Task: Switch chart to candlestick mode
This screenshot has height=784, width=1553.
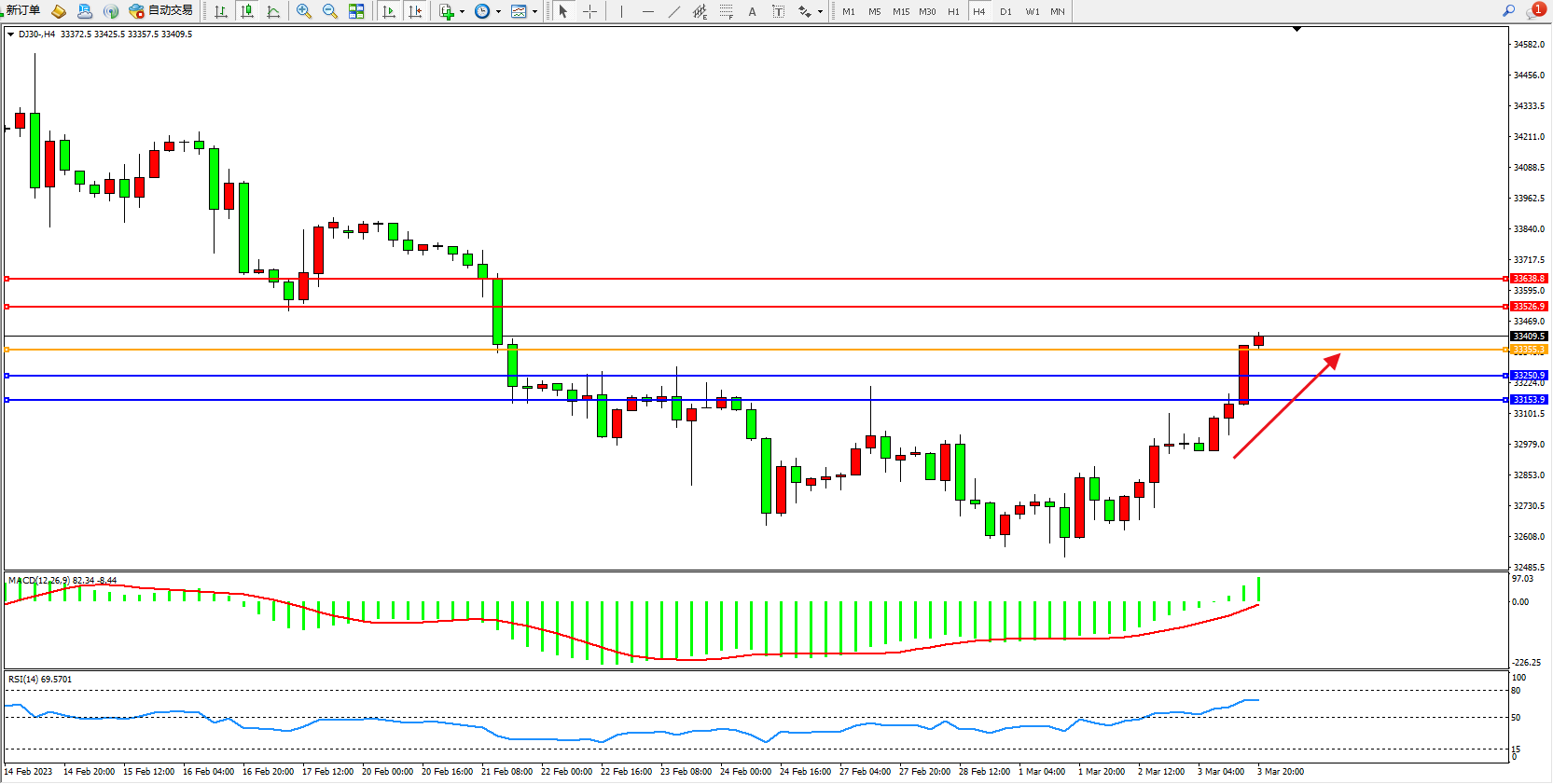Action: 247,11
